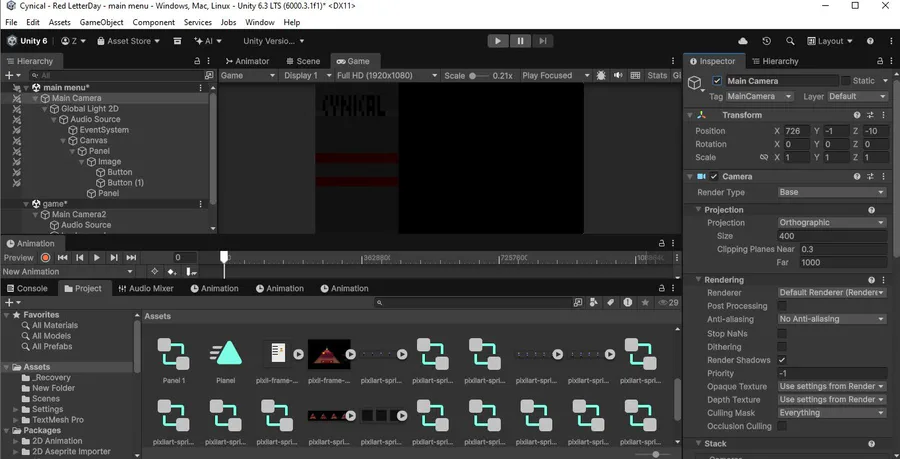Click the Size input field showing 400
900x459 pixels.
(x=832, y=236)
